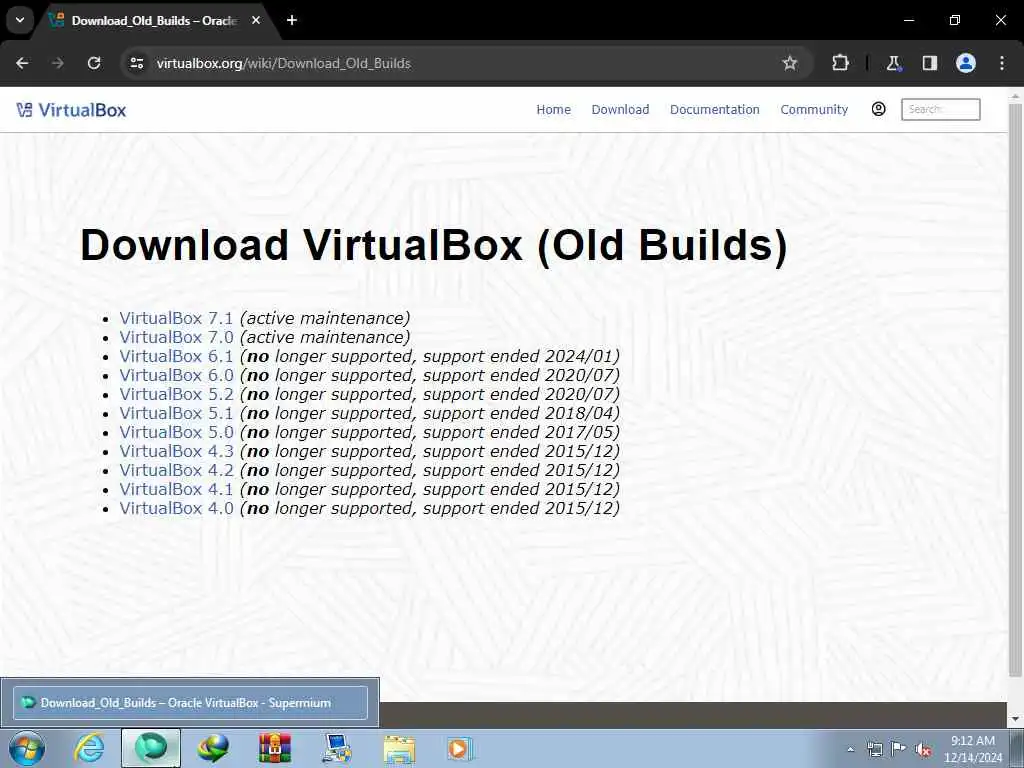This screenshot has height=768, width=1024.
Task: Click the text 'support ended 2024/01'
Action: [x=519, y=356]
